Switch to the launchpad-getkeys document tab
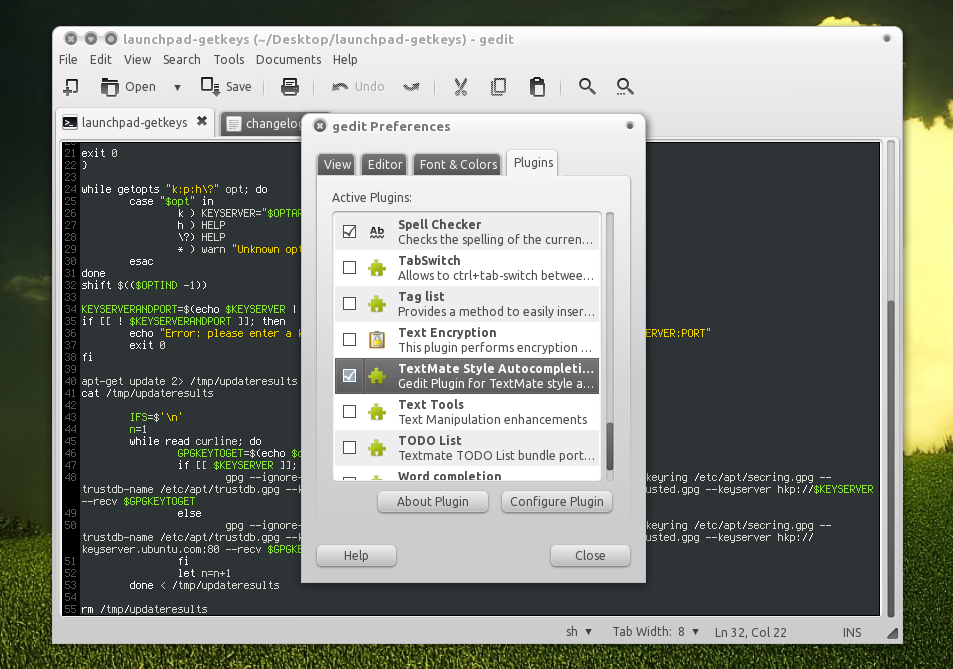Image resolution: width=953 pixels, height=669 pixels. pyautogui.click(x=134, y=123)
